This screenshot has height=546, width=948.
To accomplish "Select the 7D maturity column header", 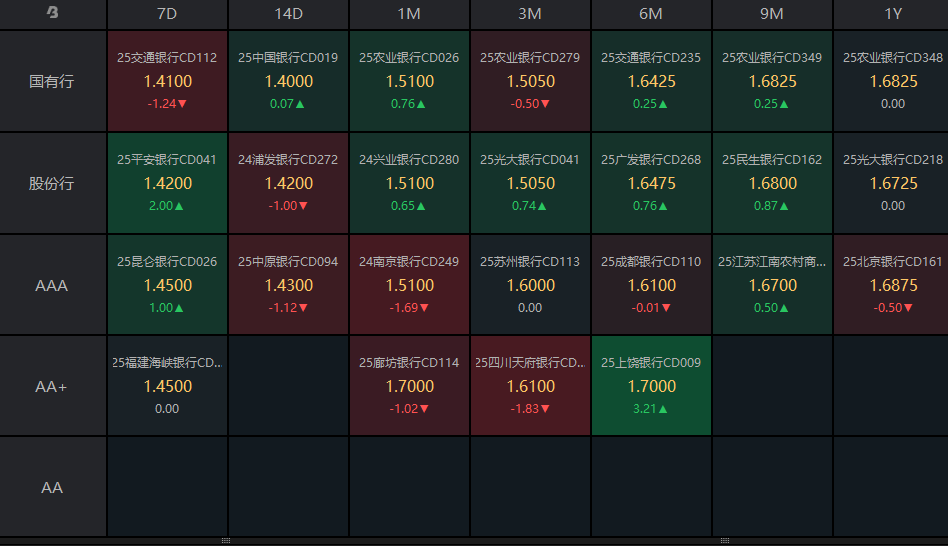I will tap(167, 14).
